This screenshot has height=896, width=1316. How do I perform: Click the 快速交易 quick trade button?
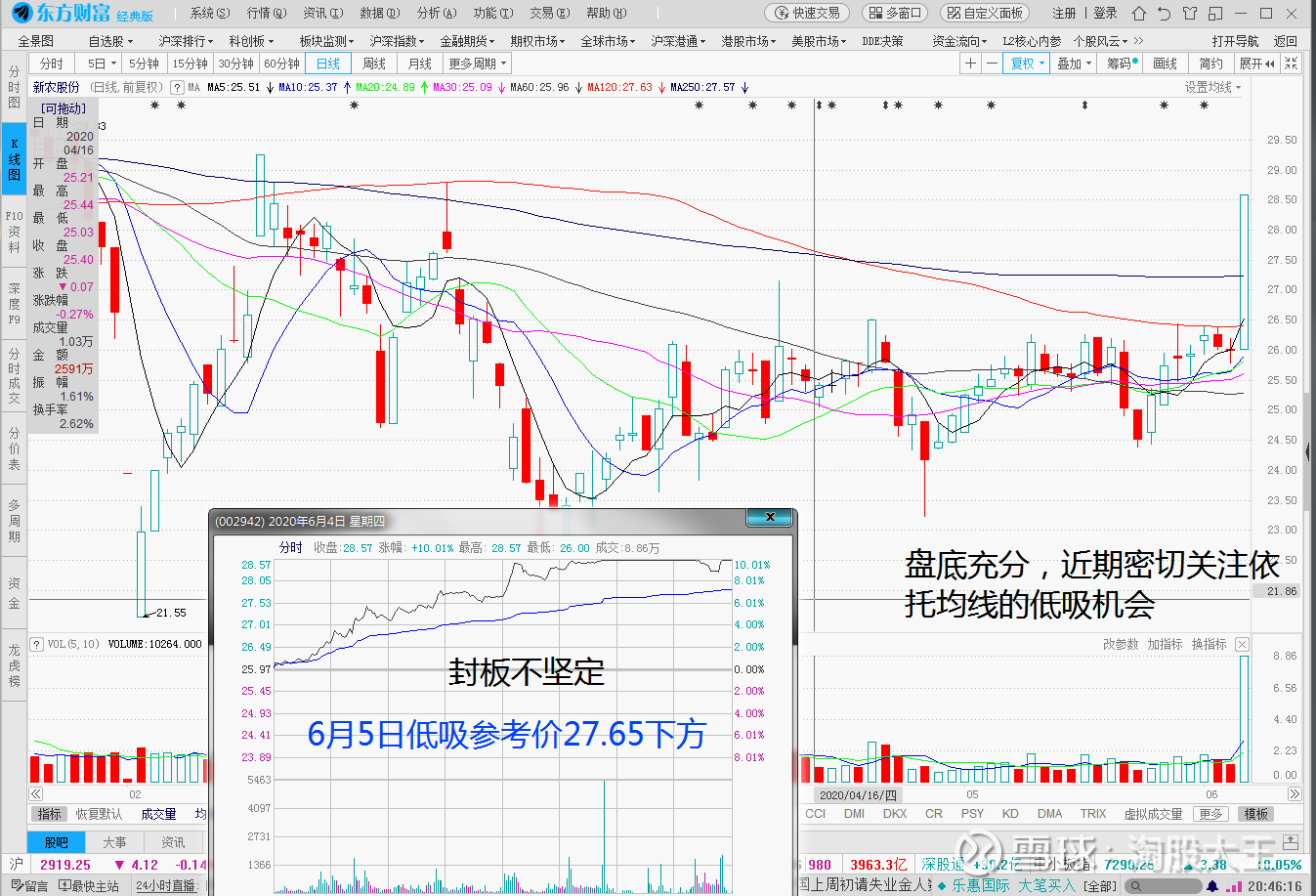[x=807, y=13]
